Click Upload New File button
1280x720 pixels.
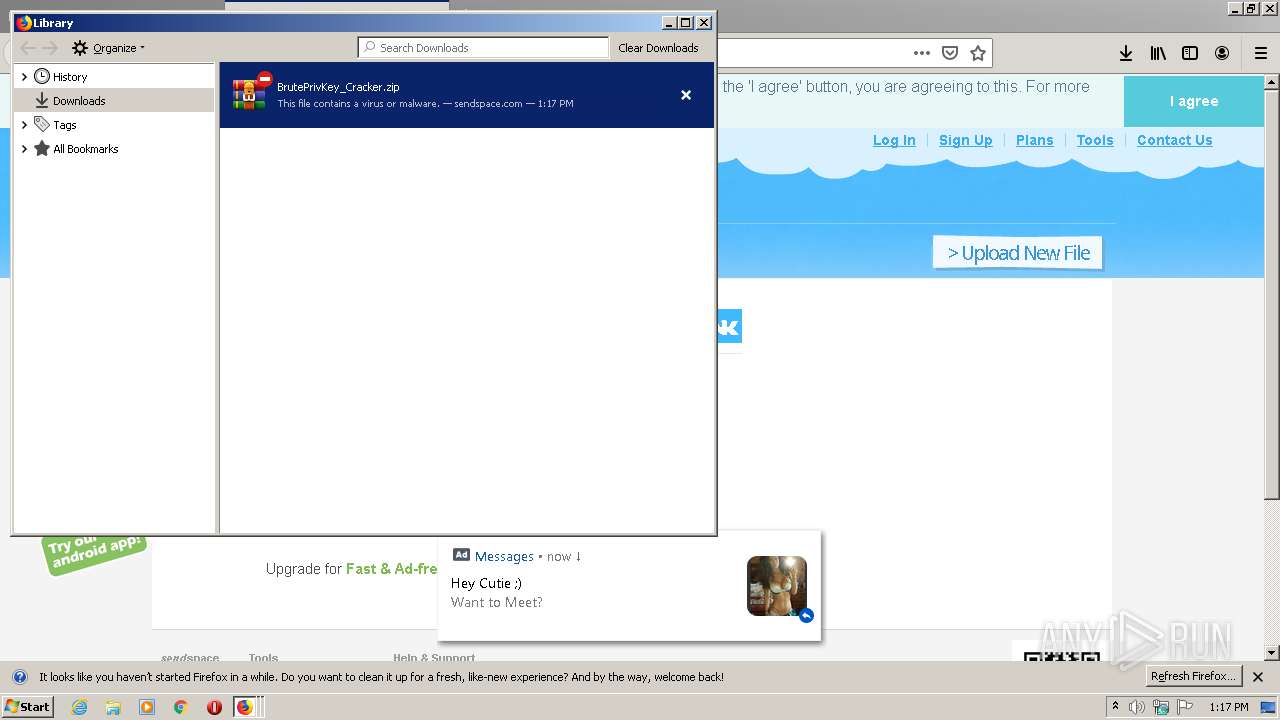pos(1018,253)
